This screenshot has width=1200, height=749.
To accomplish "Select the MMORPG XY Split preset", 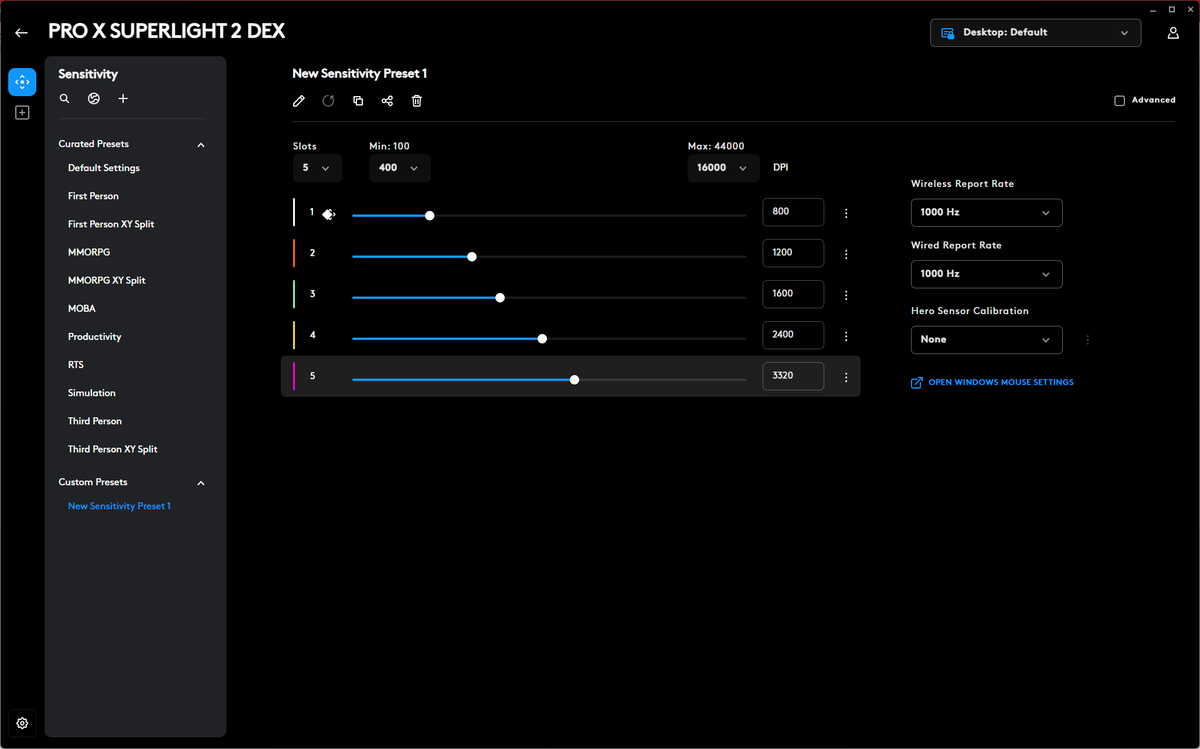I will (x=106, y=281).
